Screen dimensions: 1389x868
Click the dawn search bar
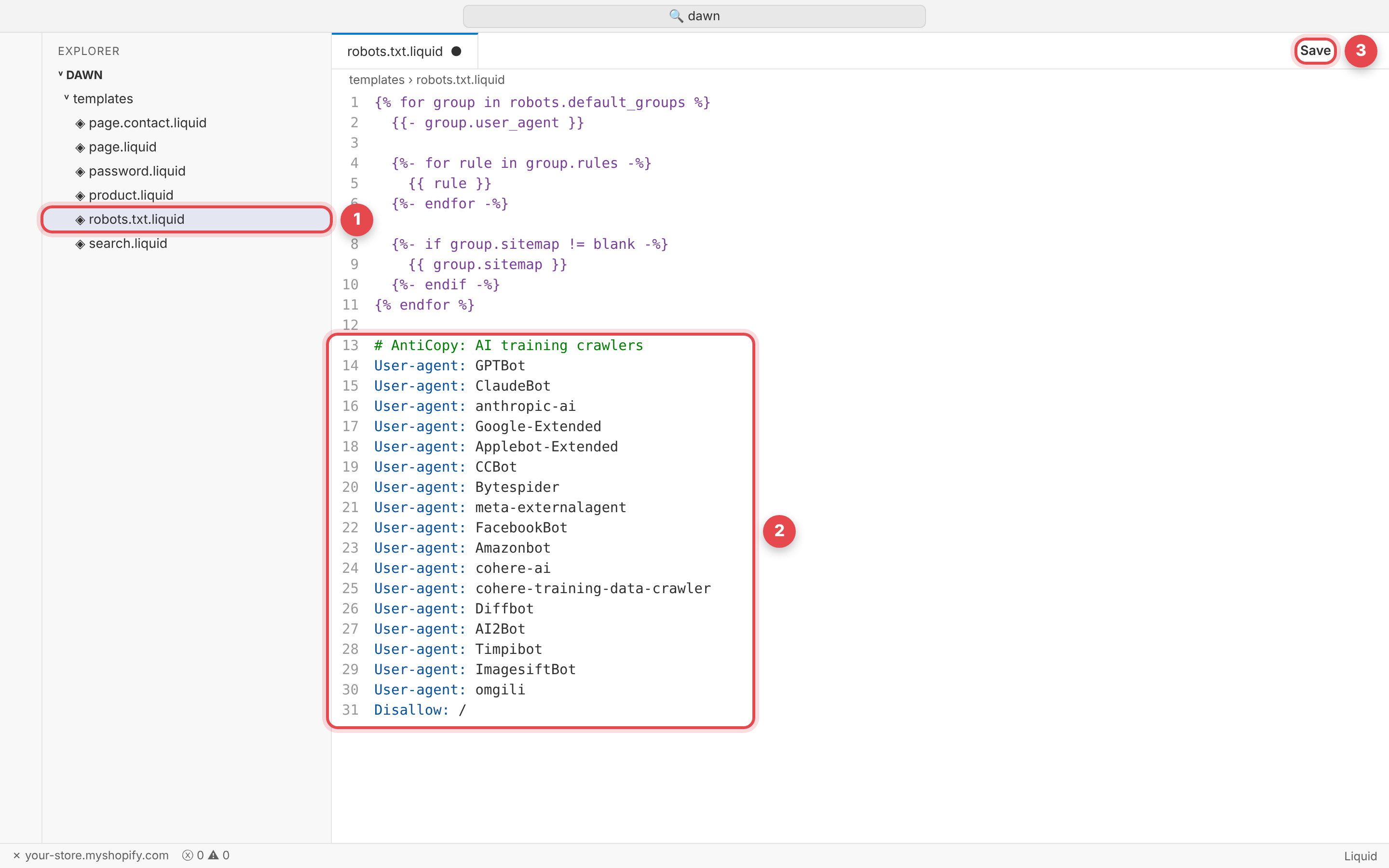click(x=694, y=16)
